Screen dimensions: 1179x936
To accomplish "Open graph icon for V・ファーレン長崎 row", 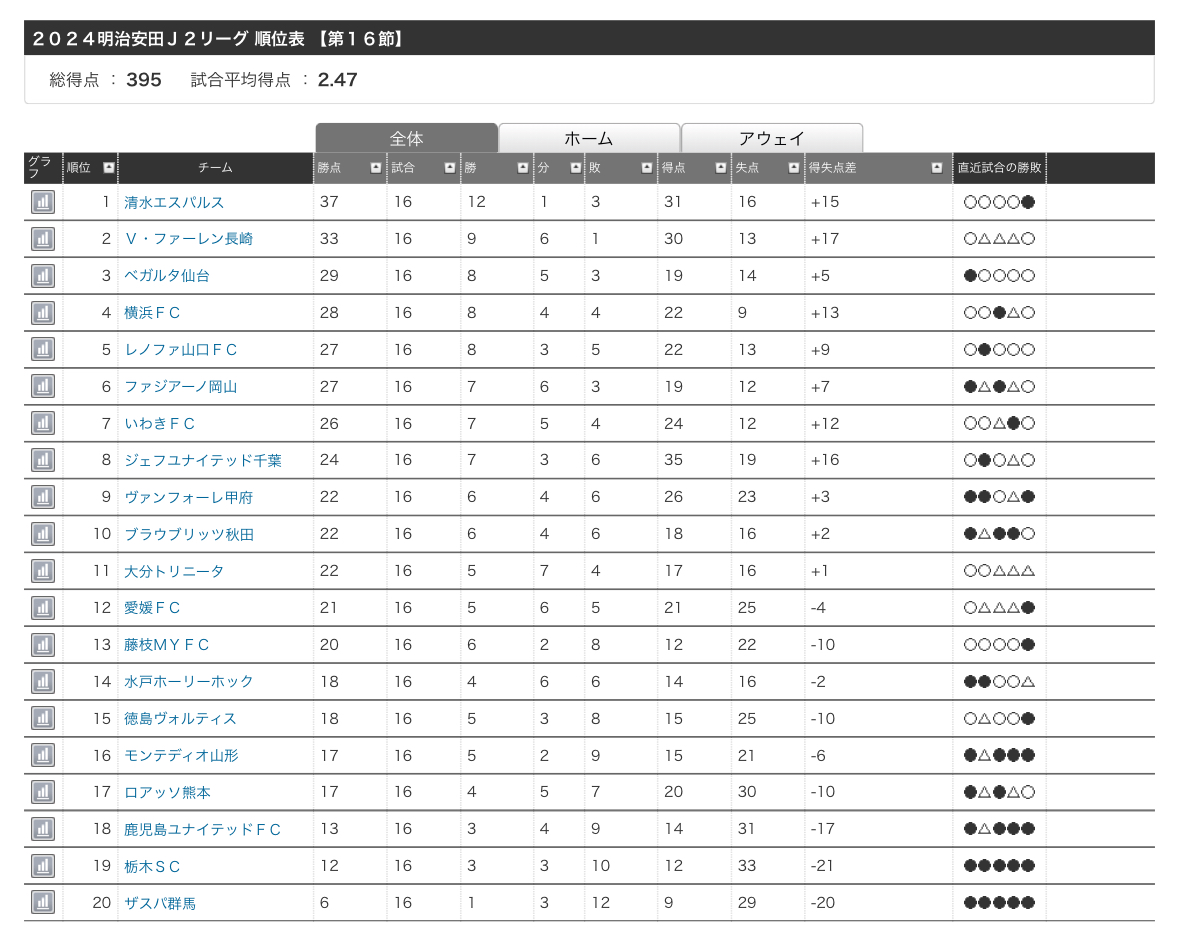I will 43,238.
